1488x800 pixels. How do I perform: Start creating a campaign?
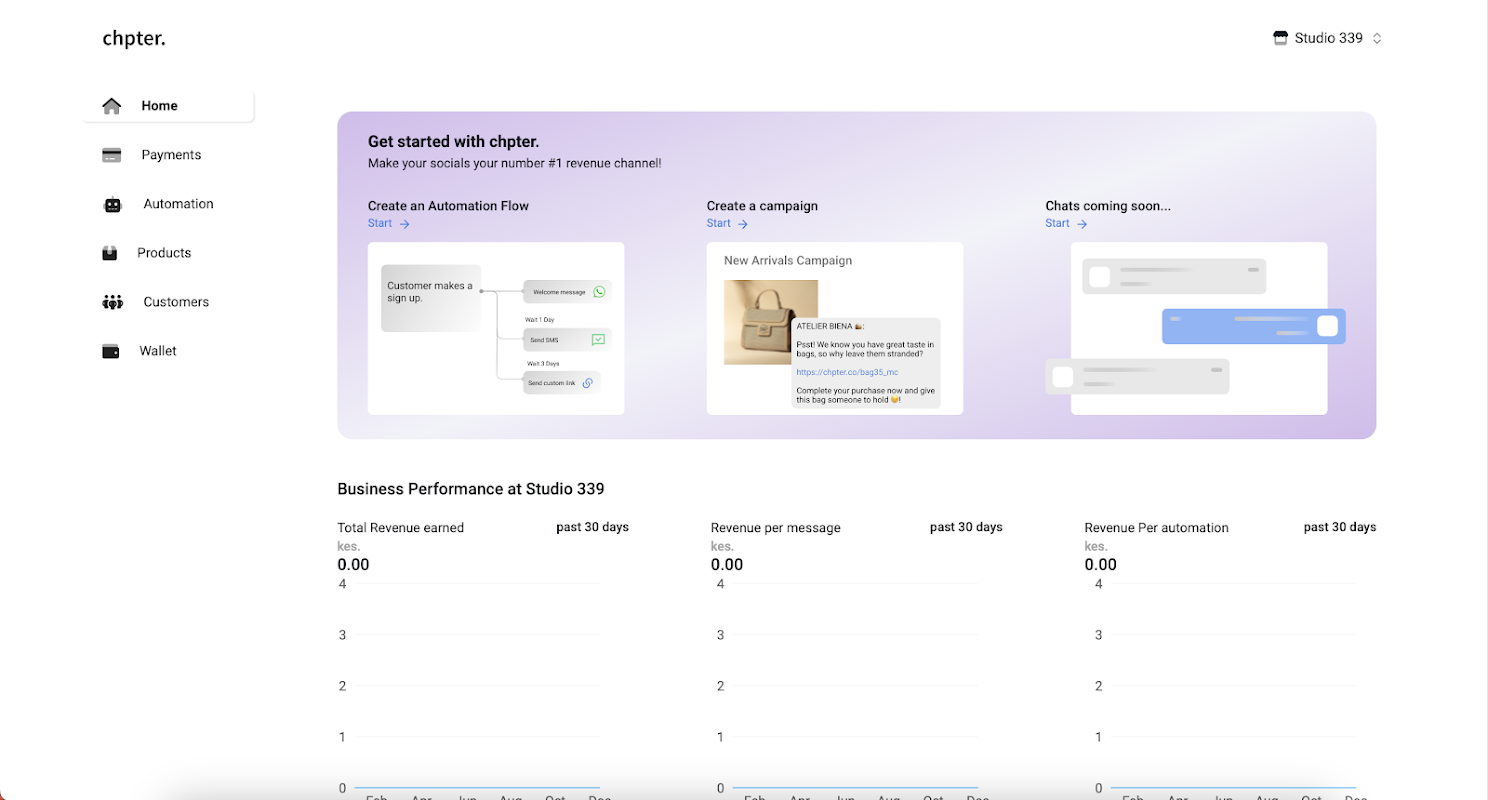pyautogui.click(x=728, y=224)
